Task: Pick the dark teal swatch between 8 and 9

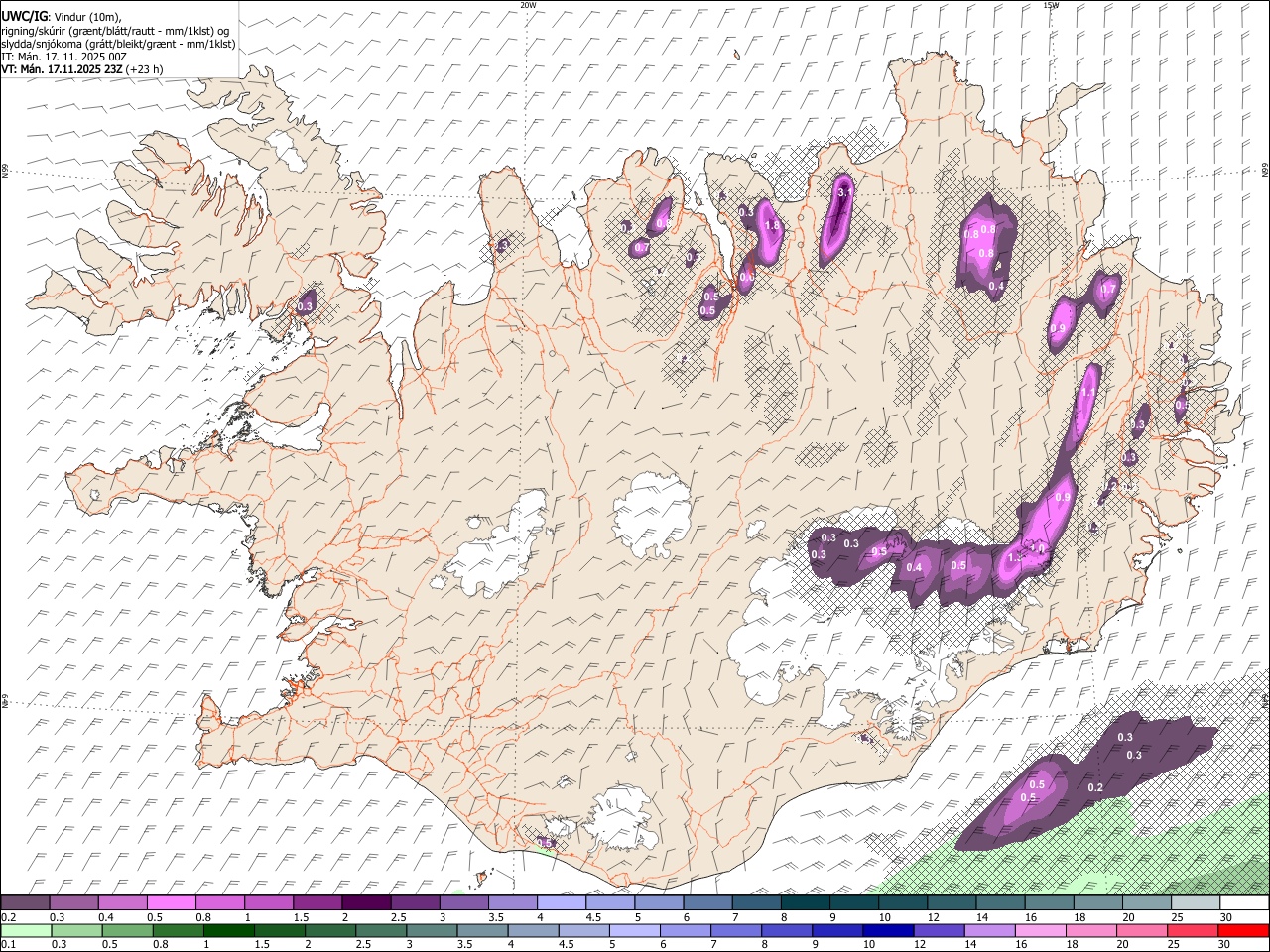Action: pos(804,903)
